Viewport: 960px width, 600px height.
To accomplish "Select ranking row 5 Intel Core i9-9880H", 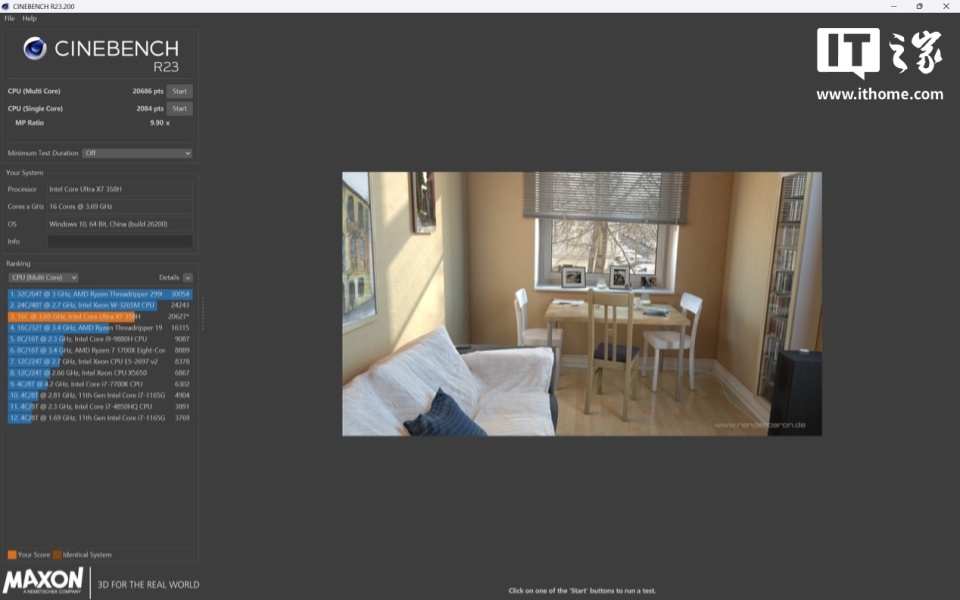I will pos(100,339).
